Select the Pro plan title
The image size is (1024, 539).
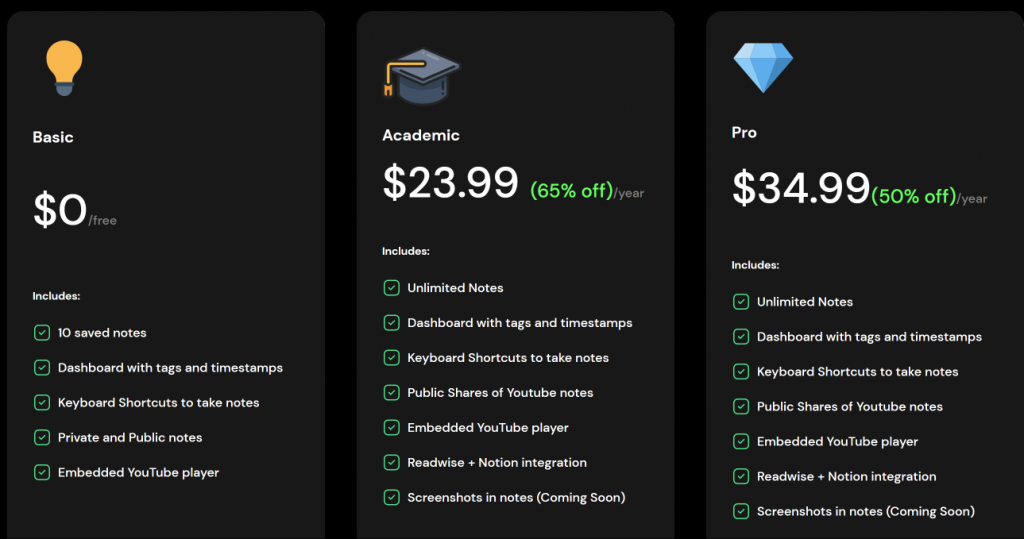click(x=744, y=132)
